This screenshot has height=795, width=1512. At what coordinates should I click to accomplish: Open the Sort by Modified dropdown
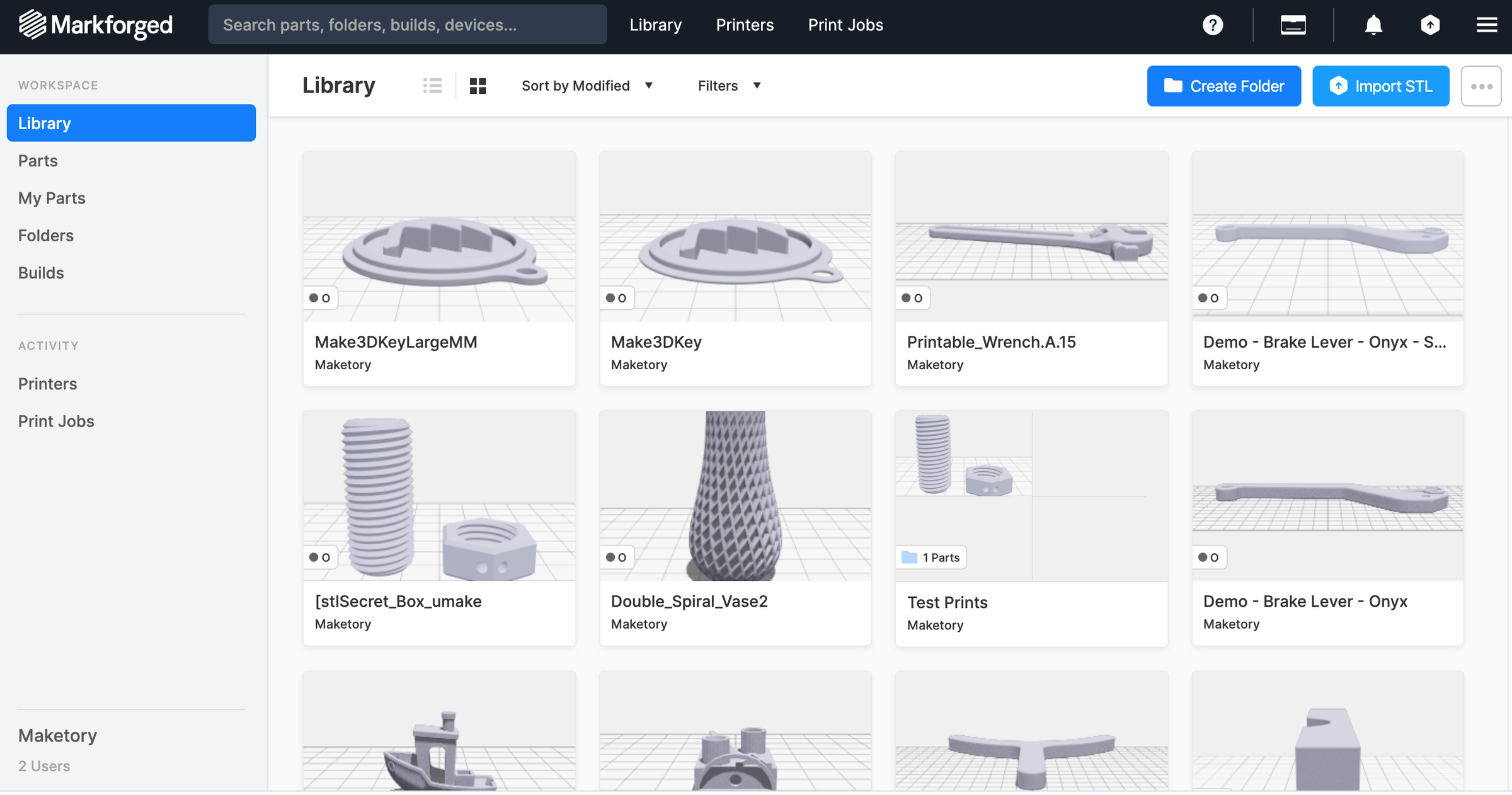(x=587, y=86)
